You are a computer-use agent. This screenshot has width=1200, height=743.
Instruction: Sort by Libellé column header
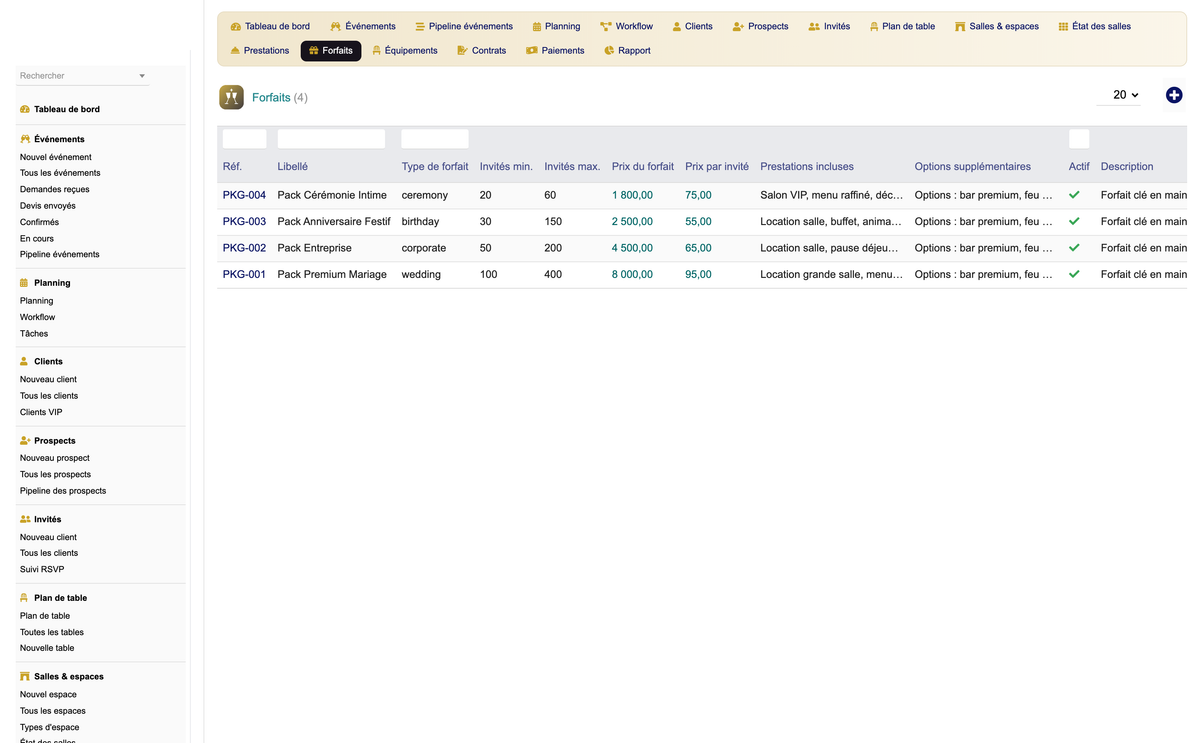pyautogui.click(x=293, y=166)
